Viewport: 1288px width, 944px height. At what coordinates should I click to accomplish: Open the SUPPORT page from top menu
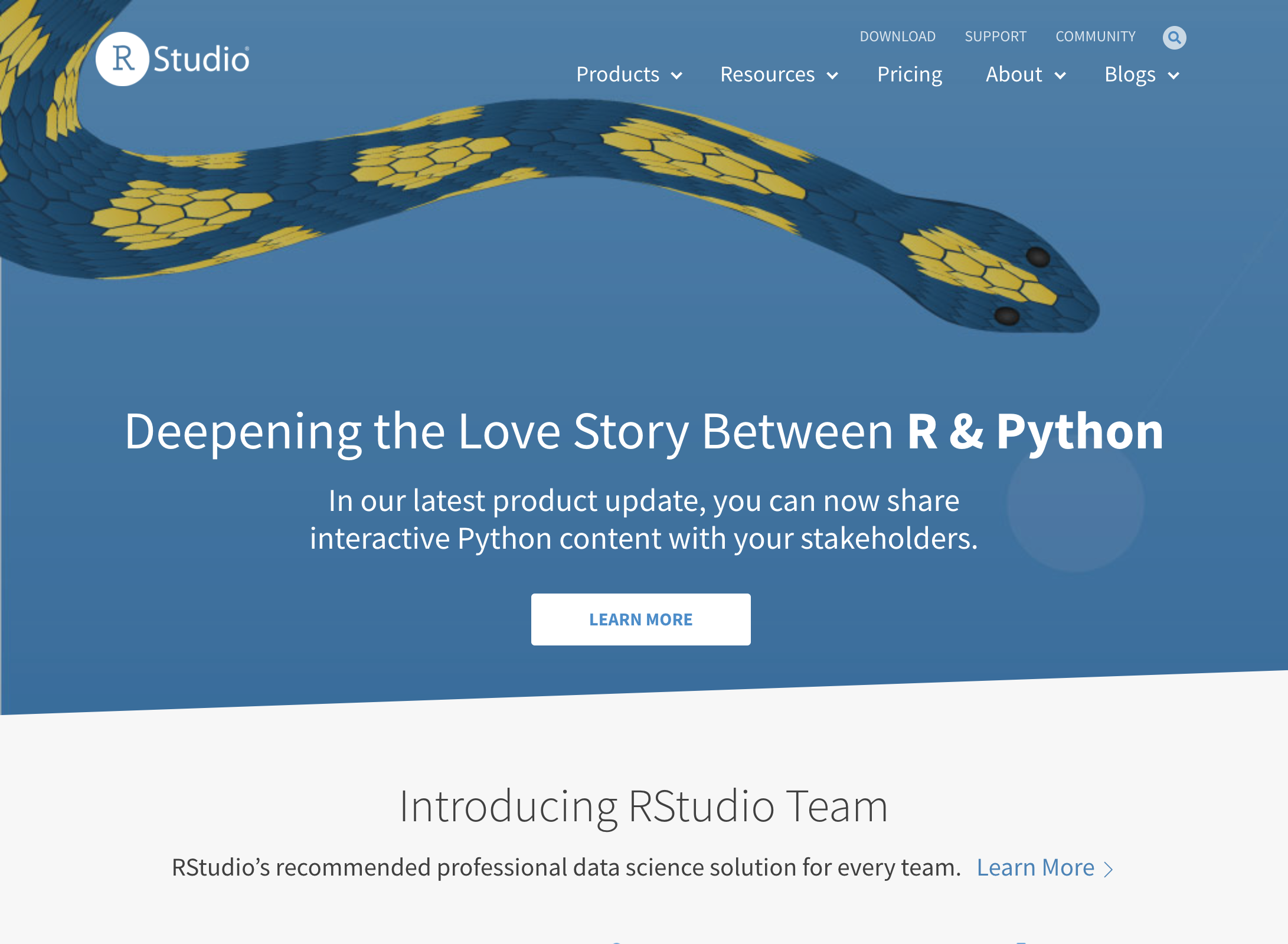click(x=995, y=36)
